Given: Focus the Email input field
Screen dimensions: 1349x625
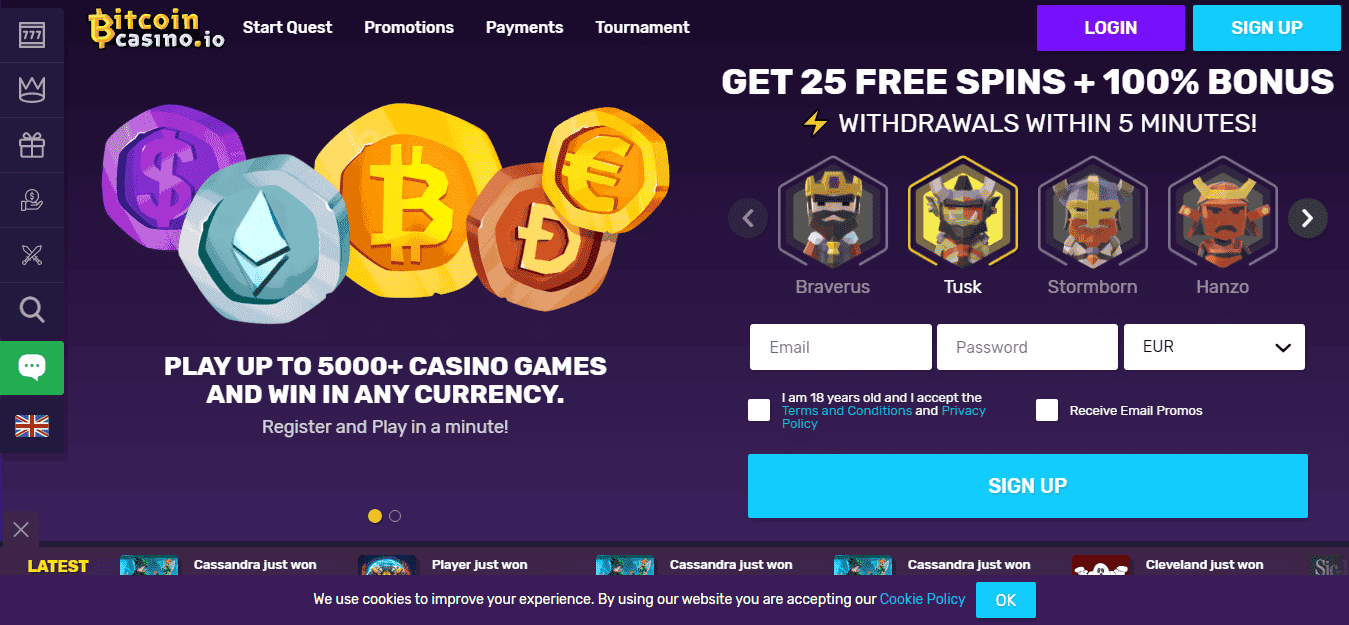Looking at the screenshot, I should 841,347.
